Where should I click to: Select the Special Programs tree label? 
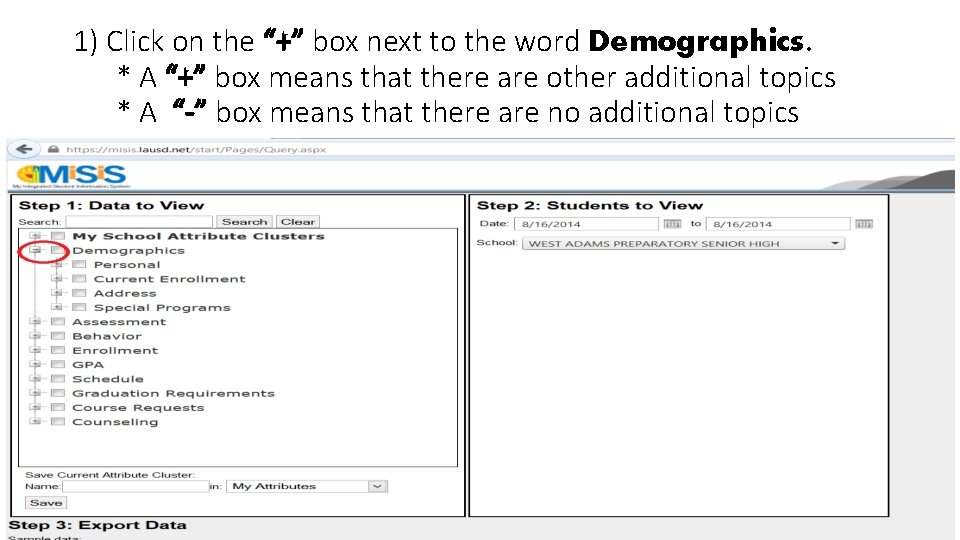(x=162, y=307)
